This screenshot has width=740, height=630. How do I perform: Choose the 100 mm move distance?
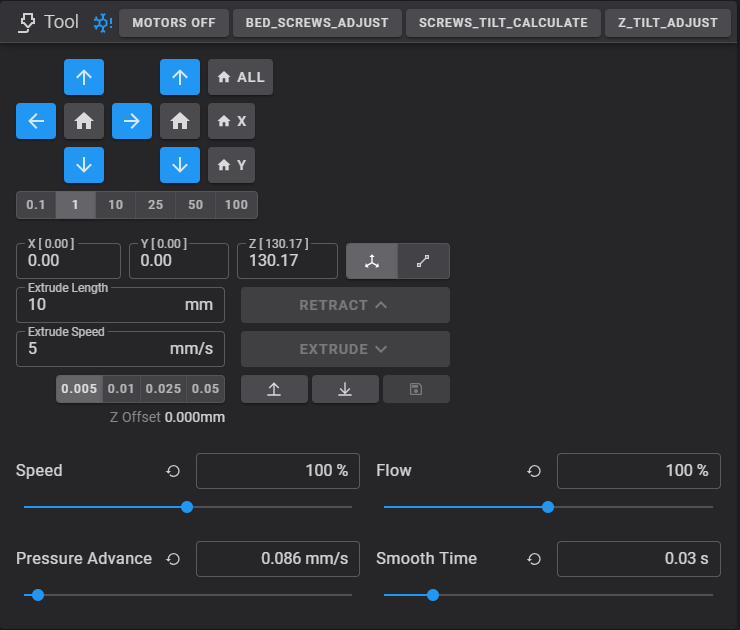tap(237, 205)
